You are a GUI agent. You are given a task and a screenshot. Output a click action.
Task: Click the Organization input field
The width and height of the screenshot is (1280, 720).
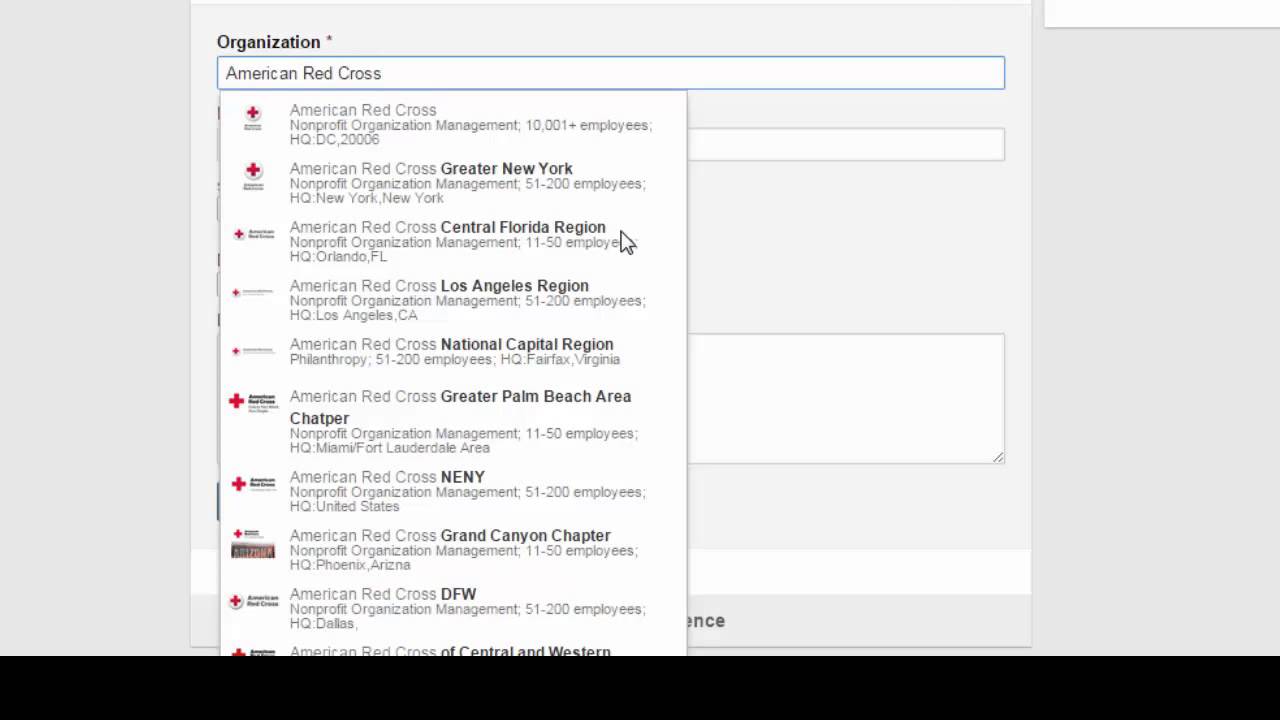610,73
